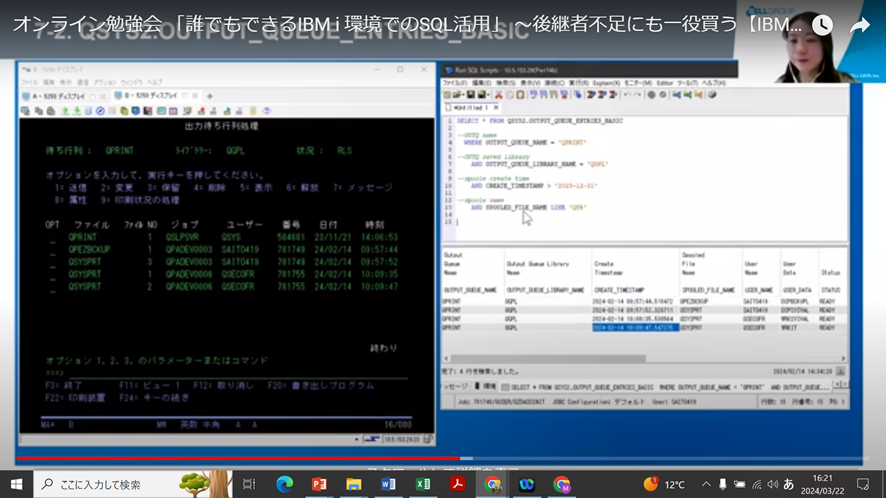Share the video via arrow icon
Screen dimensions: 886x498
859,25
